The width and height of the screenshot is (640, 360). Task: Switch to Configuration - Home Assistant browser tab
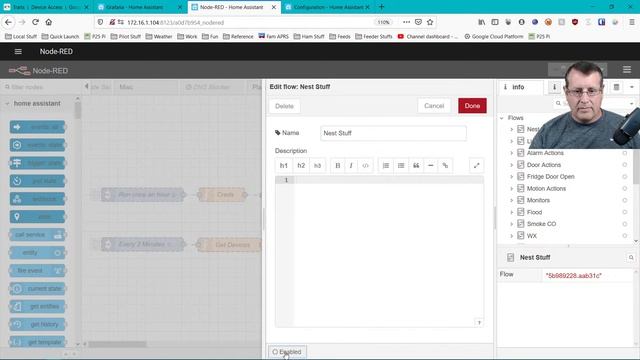click(x=328, y=7)
